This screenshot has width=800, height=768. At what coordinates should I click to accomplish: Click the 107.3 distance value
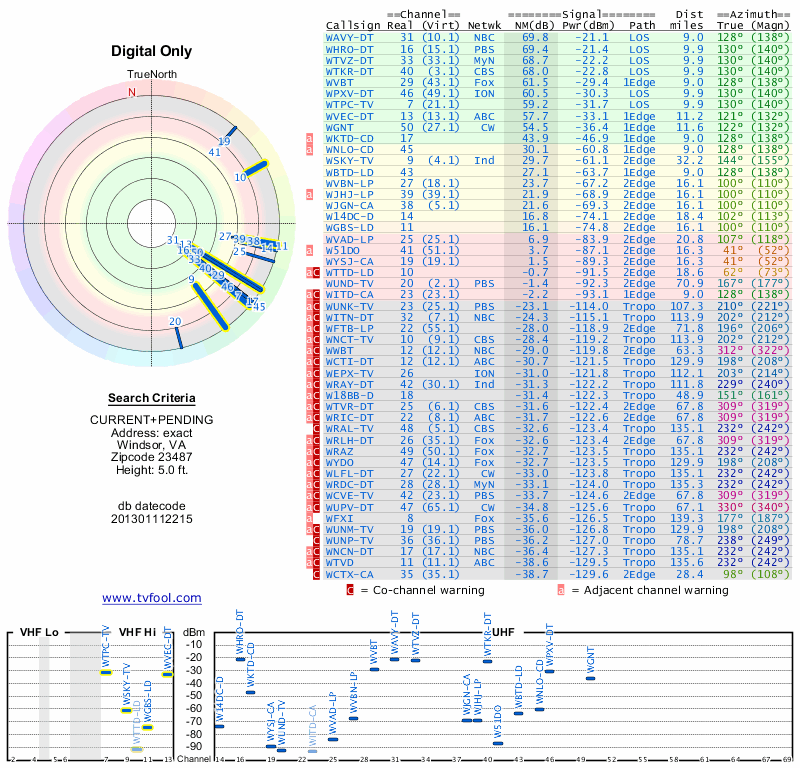click(686, 306)
